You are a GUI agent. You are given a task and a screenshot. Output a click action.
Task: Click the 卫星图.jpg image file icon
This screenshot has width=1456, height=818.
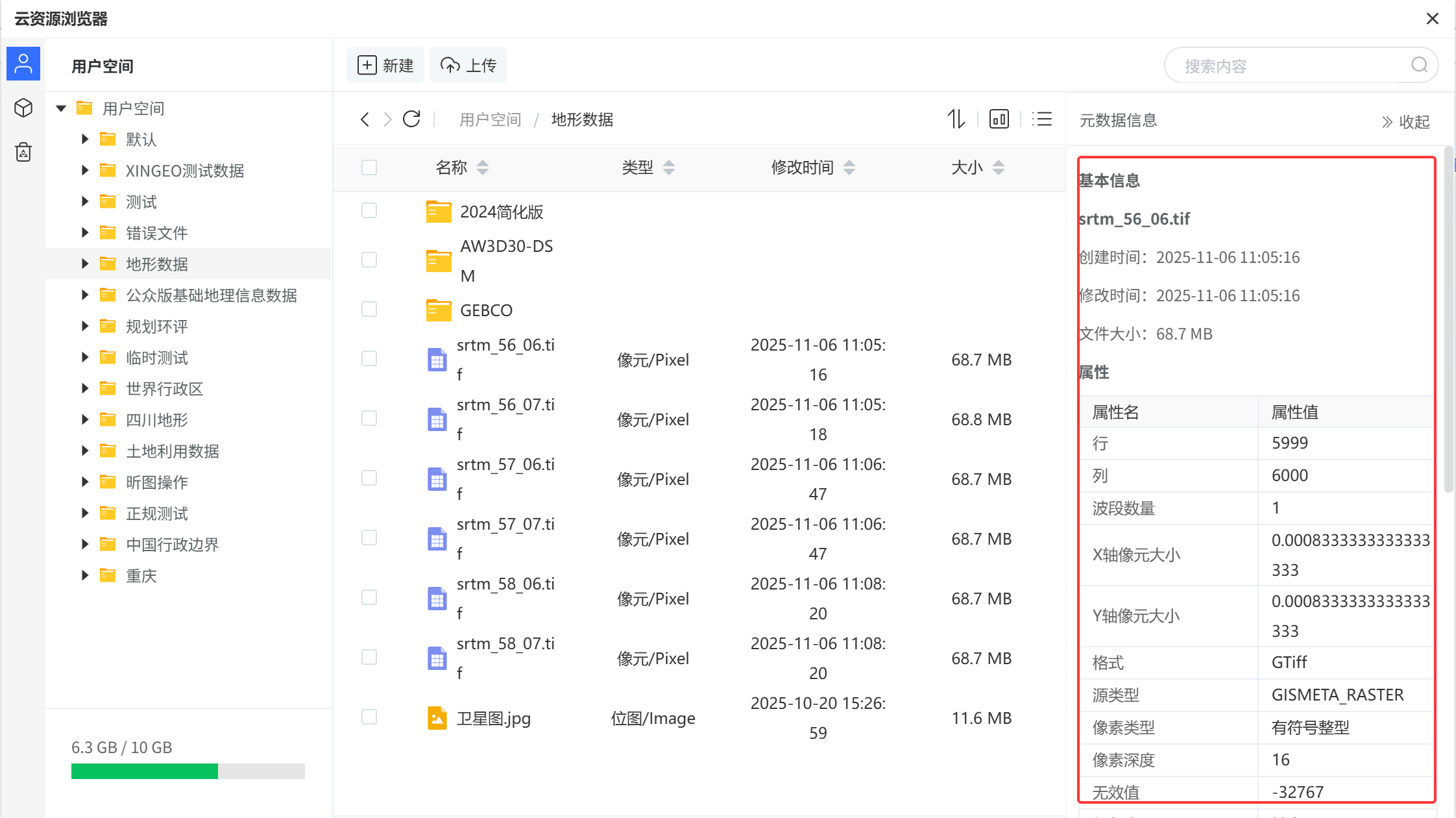coord(437,718)
